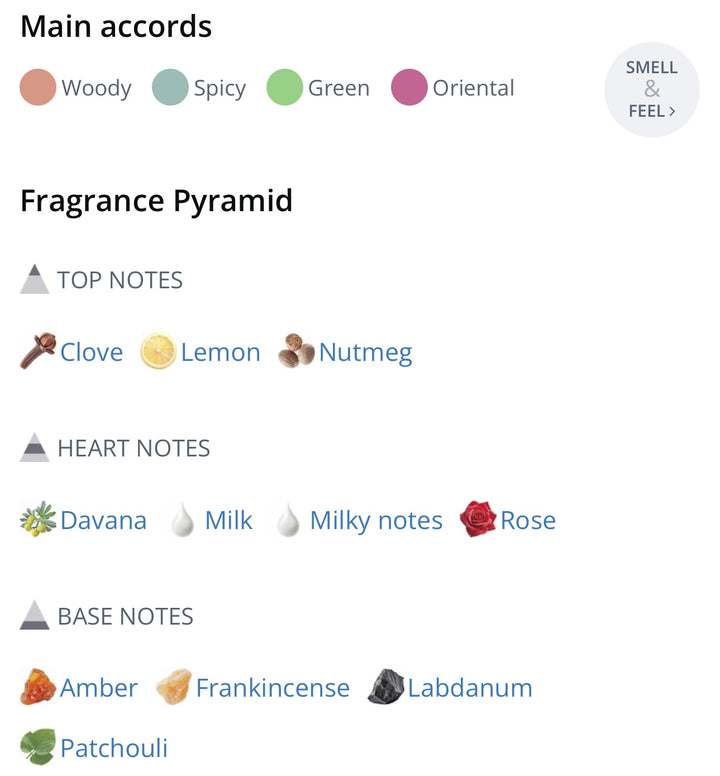Click the Base Notes pyramid icon

35,615
